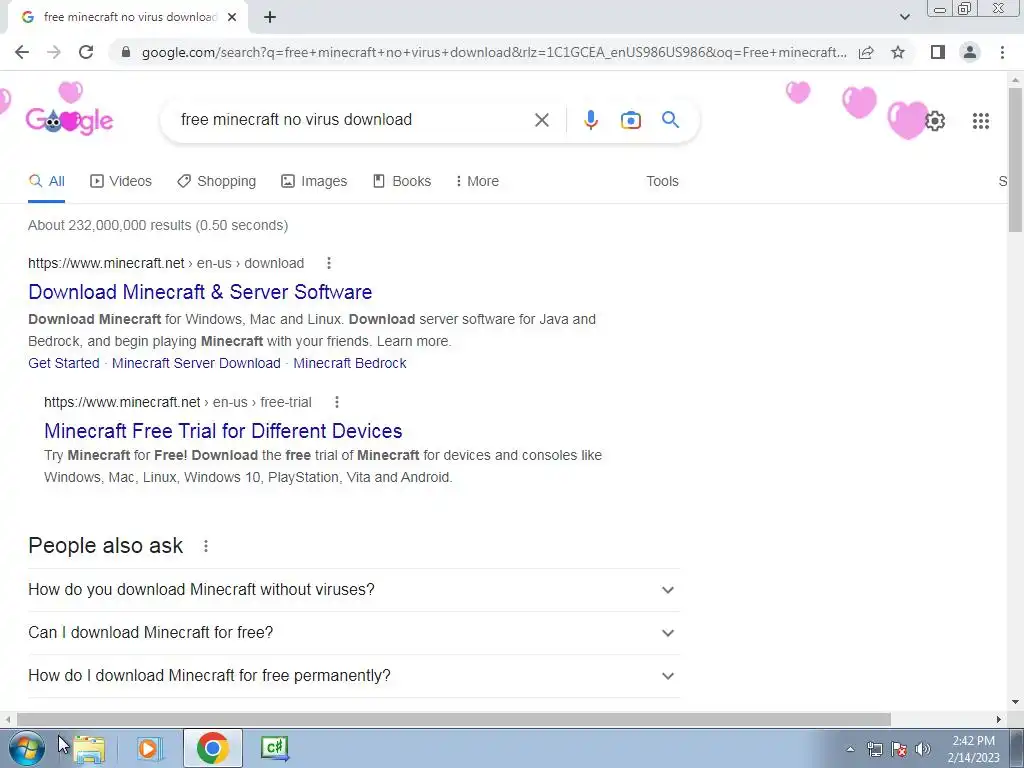Follow the 'Minecraft Bedrock' sitelink
Image resolution: width=1024 pixels, height=768 pixels.
[349, 363]
